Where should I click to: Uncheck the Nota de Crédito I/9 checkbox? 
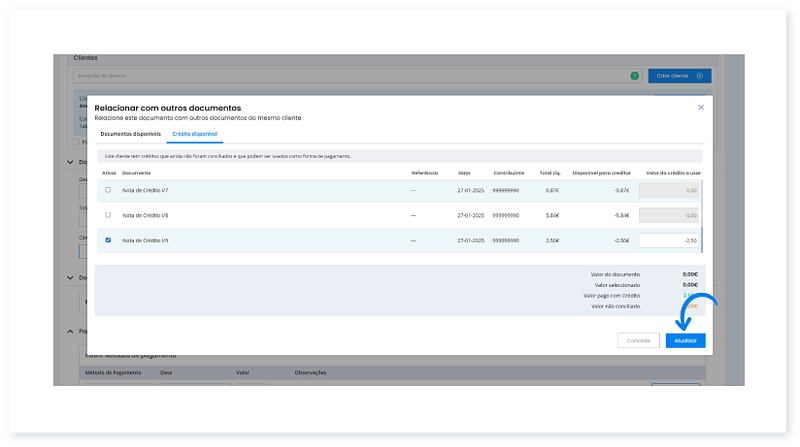tap(108, 240)
